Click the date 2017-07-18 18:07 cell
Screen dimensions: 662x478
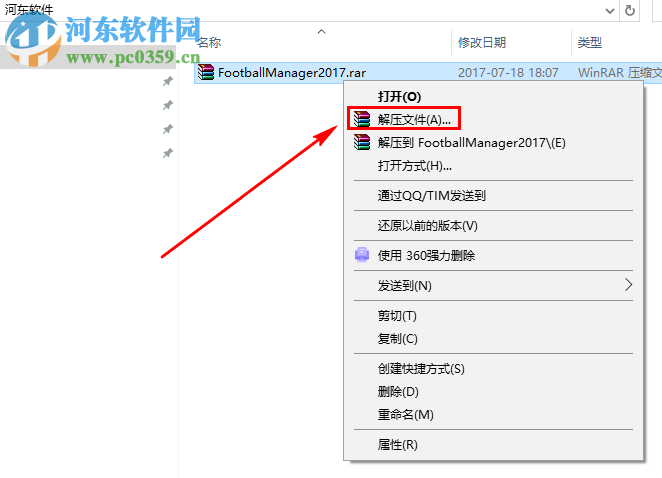click(508, 73)
